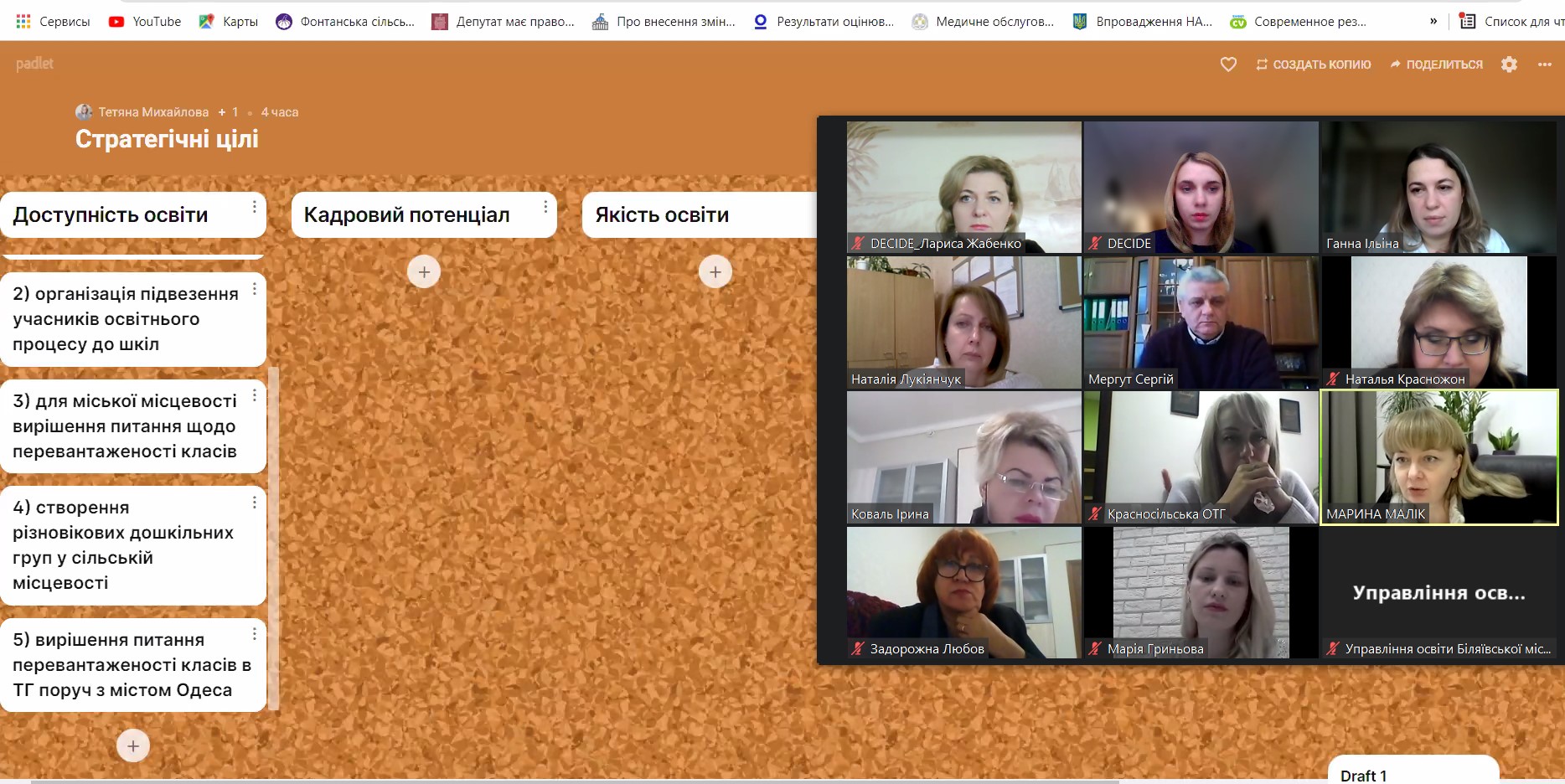This screenshot has height=784, width=1565.
Task: Click the author name Тетяна Михайлова
Action: (x=153, y=112)
